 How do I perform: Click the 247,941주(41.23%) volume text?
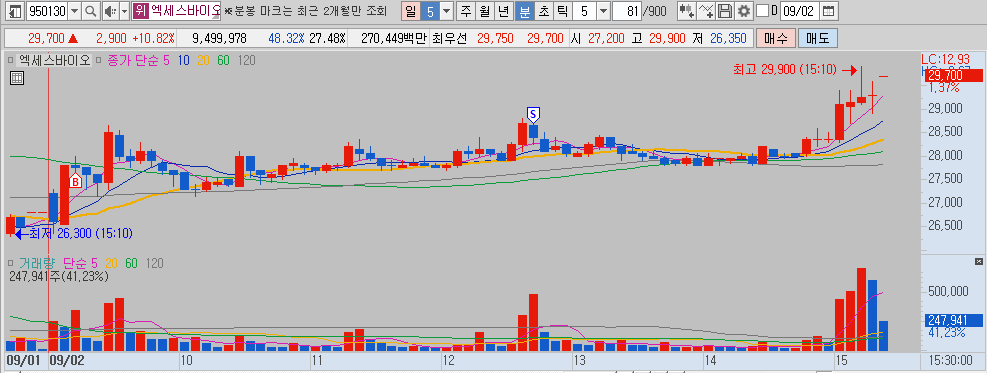tap(59, 276)
